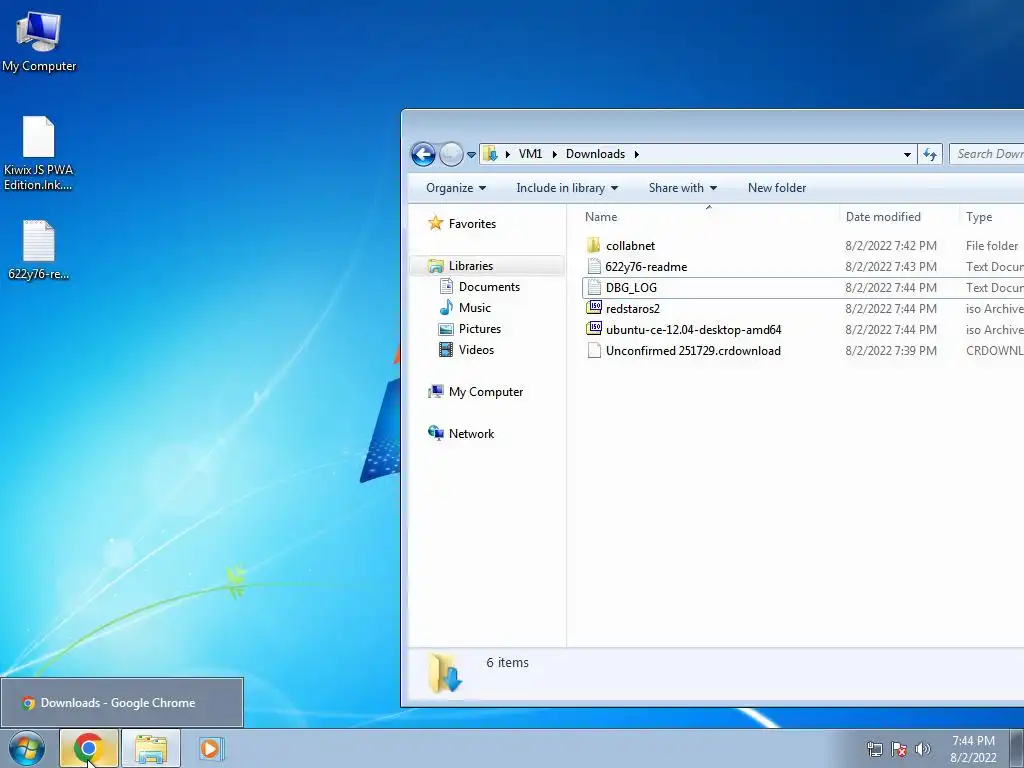Open the Organize menu
Viewport: 1024px width, 768px height.
456,188
